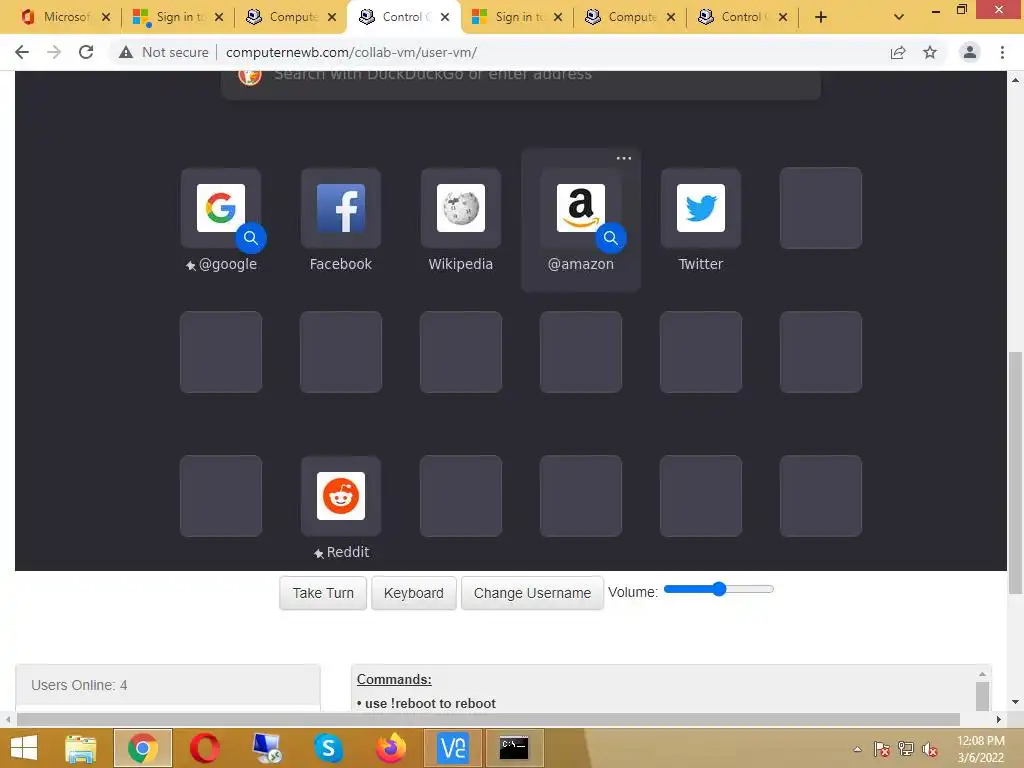The image size is (1024, 768).
Task: Click the Commands heading text
Action: pos(394,679)
